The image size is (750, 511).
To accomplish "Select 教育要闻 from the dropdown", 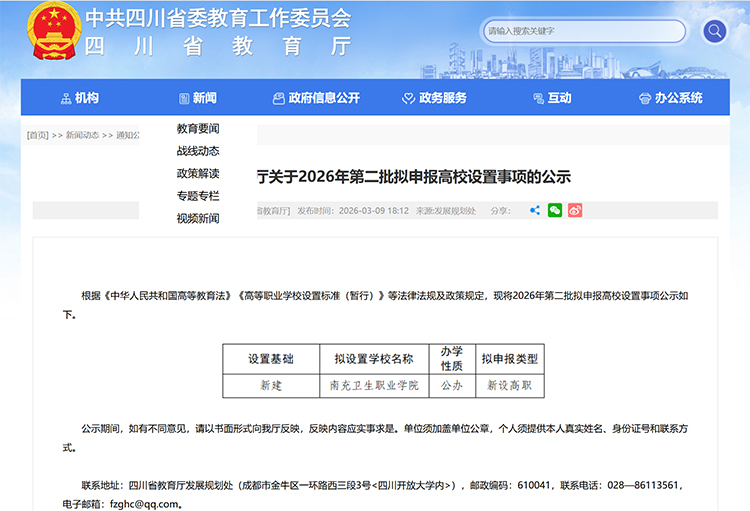I will 198,129.
